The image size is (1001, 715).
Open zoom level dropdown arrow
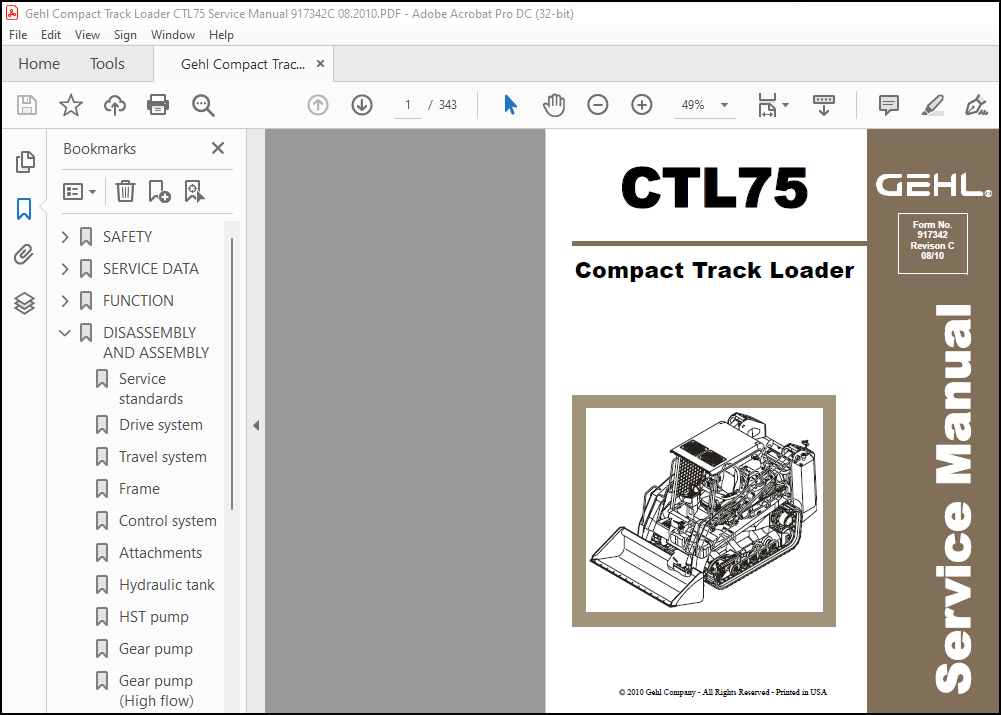[x=725, y=105]
